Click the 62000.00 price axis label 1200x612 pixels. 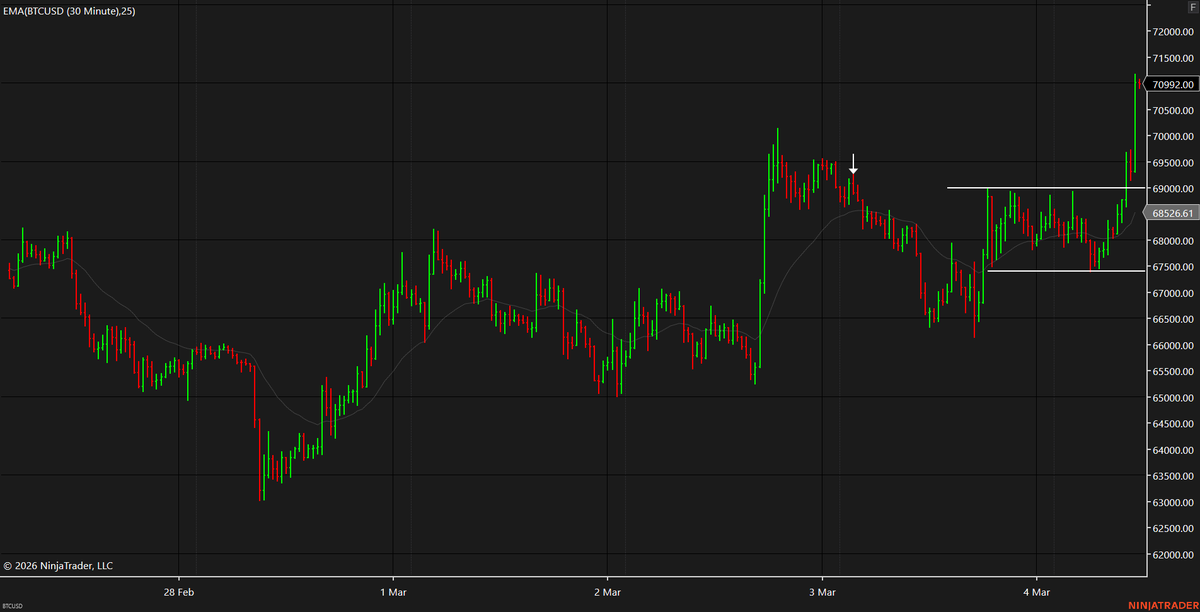point(1174,555)
